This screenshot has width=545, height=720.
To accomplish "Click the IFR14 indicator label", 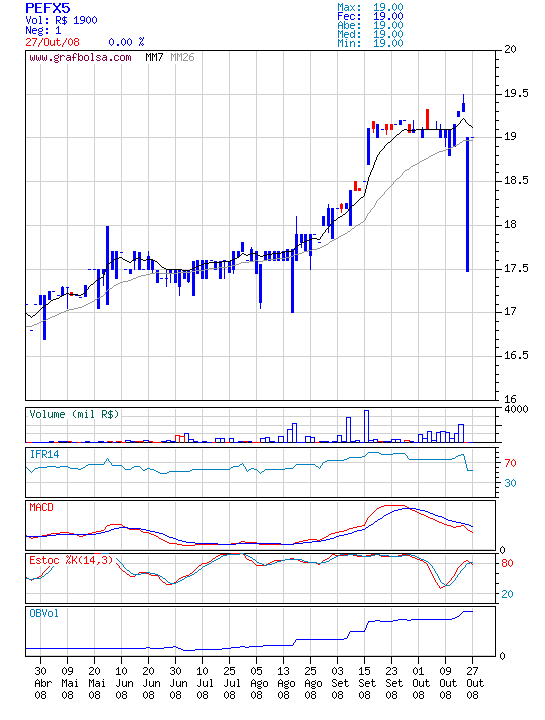I will coord(44,454).
